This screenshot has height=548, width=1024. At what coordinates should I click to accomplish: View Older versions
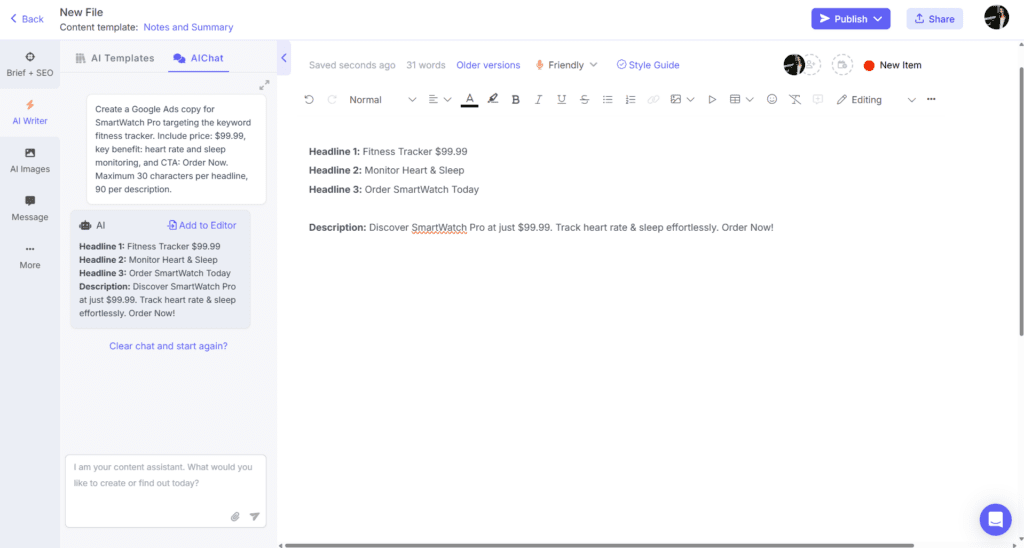[x=488, y=65]
